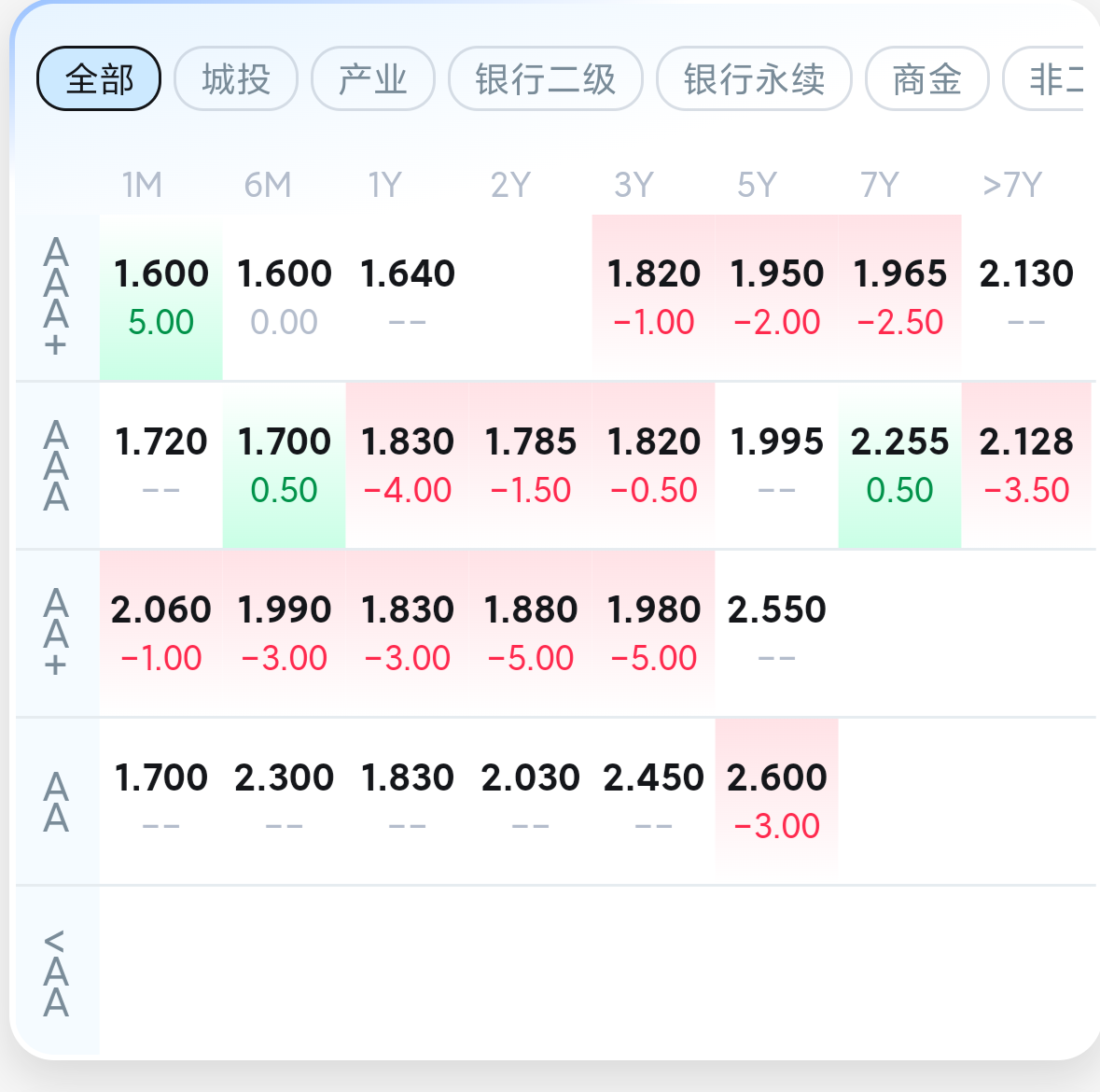Switch to the 产业 tab
Screen dimensions: 1100x1092
(373, 78)
